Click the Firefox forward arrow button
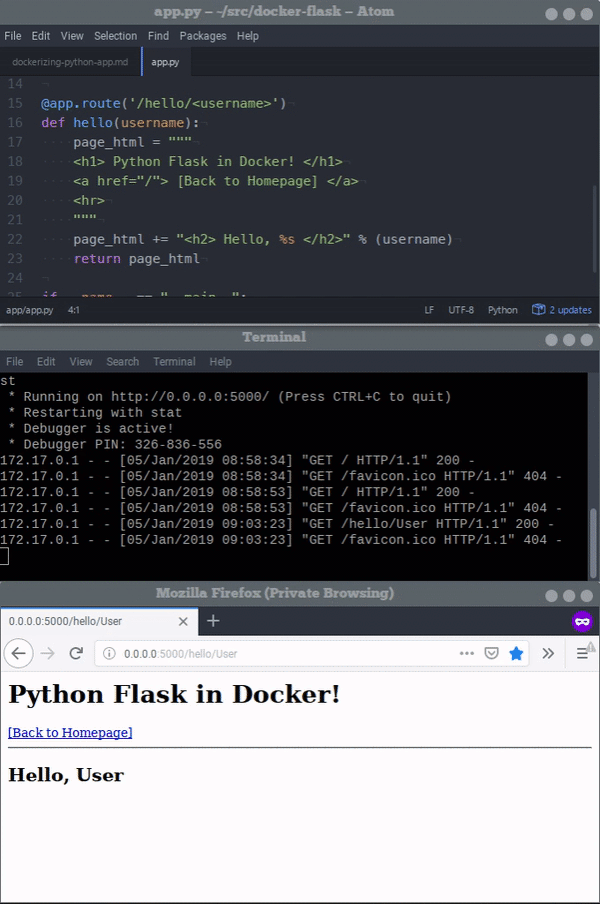The image size is (600, 904). click(x=48, y=653)
